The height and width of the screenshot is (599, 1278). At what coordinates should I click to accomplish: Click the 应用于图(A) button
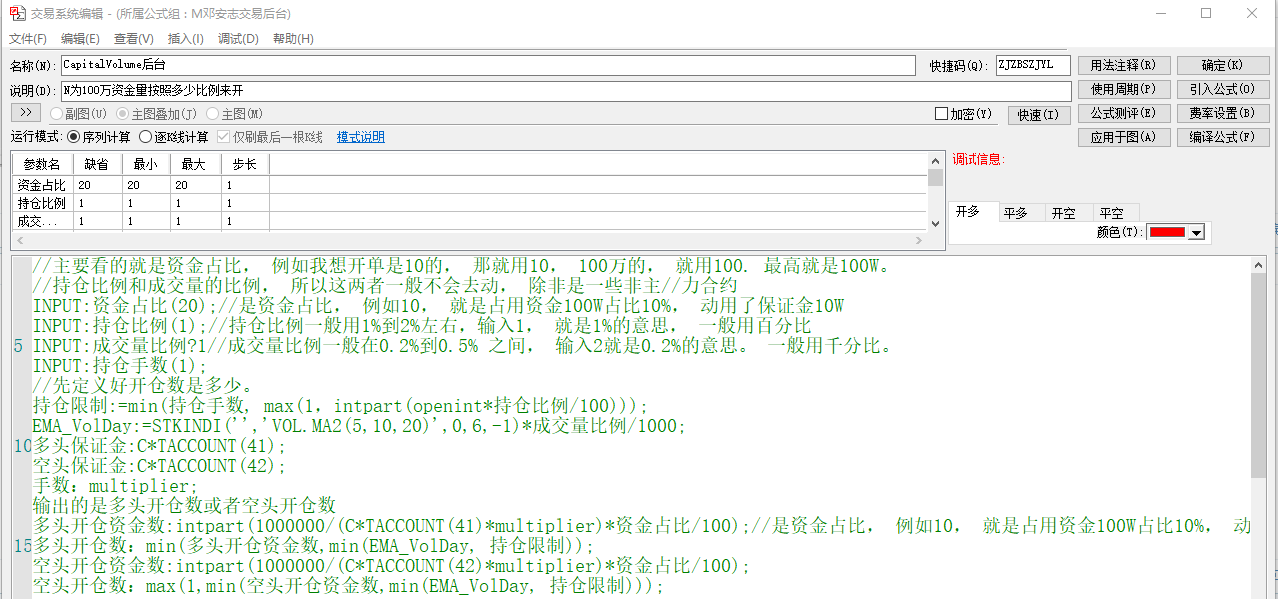tap(1124, 137)
